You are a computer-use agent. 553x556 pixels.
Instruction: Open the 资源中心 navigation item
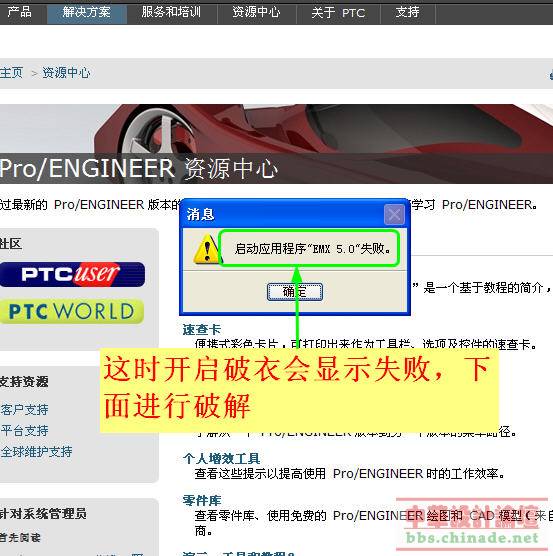tap(256, 13)
